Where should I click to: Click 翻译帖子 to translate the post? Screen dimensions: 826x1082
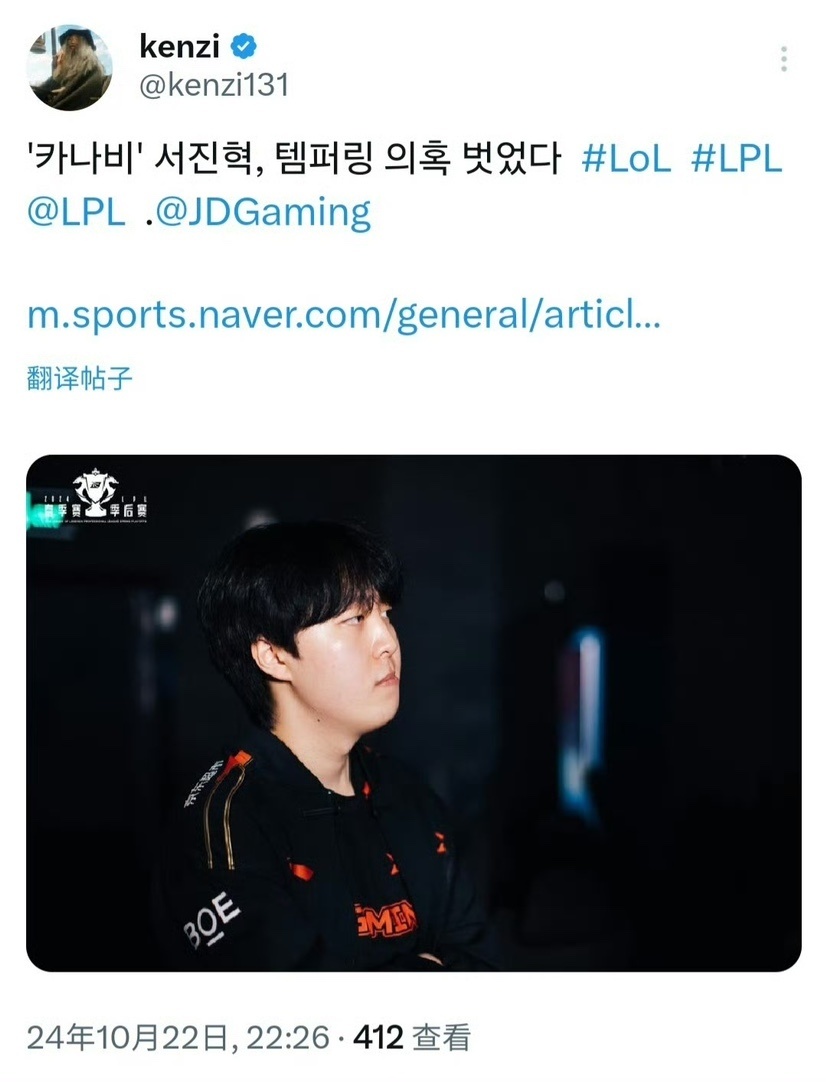[79, 378]
